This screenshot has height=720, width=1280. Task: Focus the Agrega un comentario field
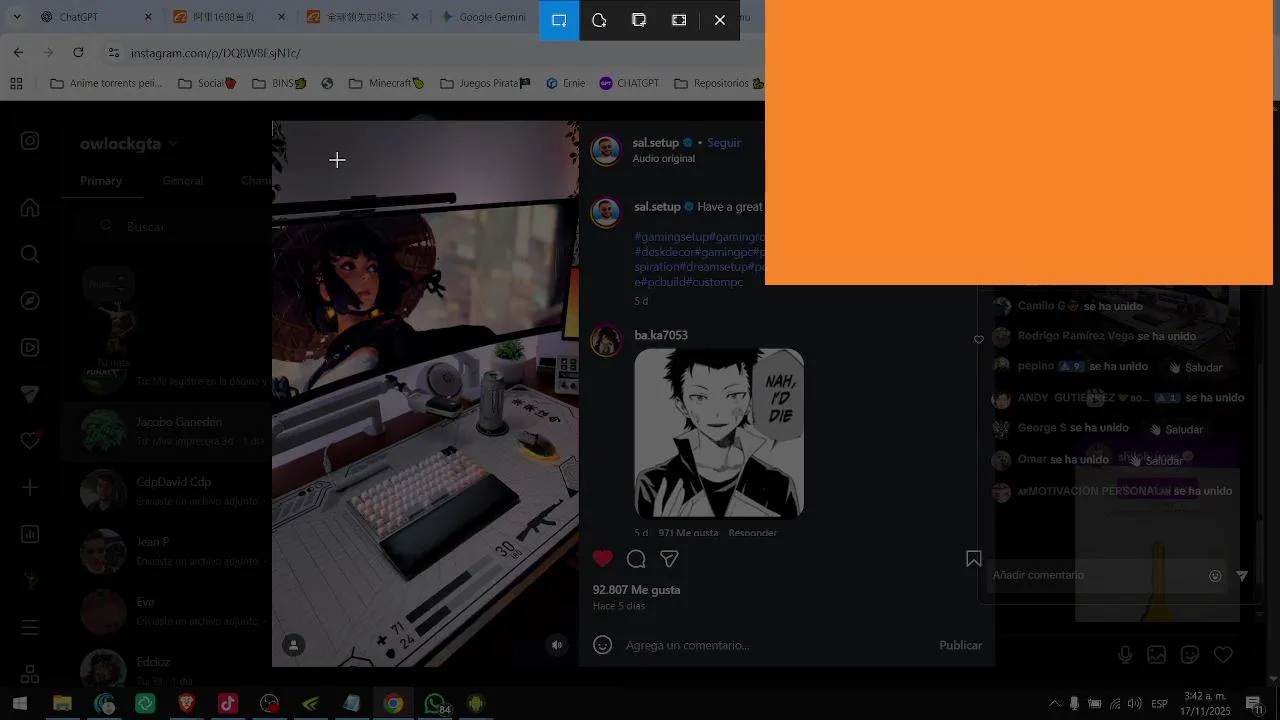point(775,645)
